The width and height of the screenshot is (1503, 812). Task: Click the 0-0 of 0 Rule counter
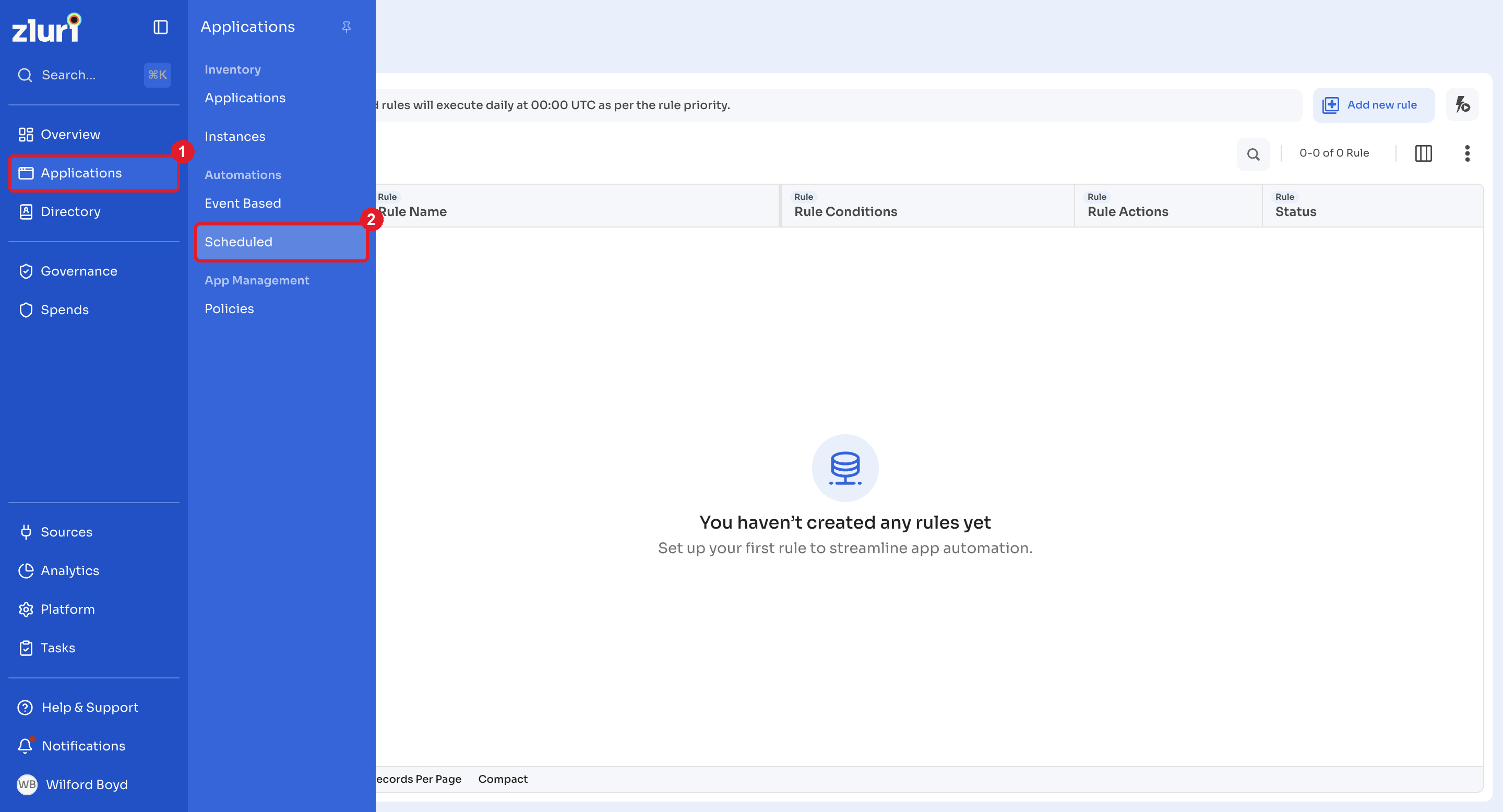coord(1334,153)
